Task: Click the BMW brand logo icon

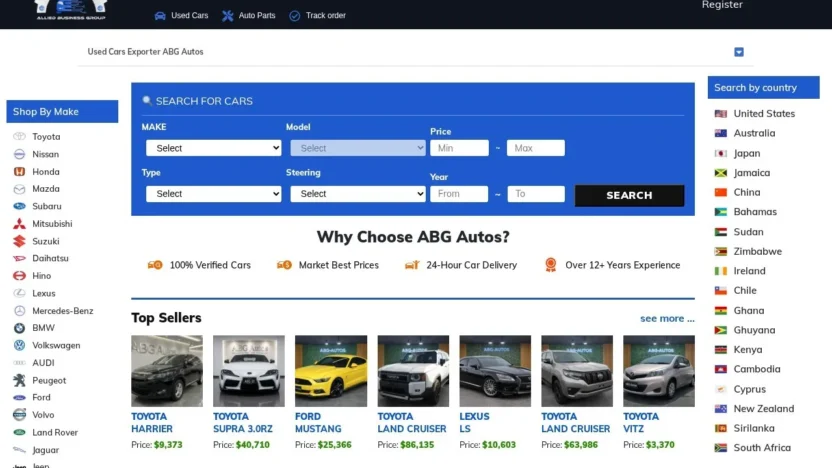Action: point(19,328)
